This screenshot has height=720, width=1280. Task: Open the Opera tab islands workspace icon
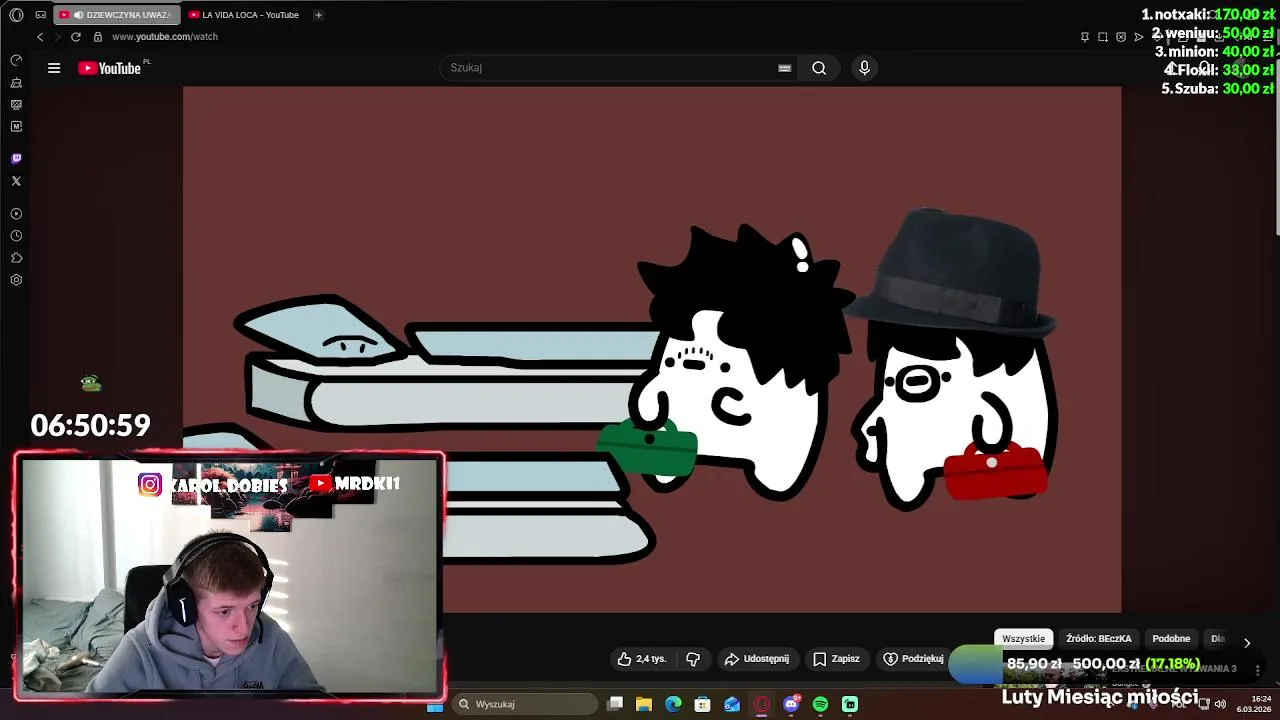[x=40, y=15]
